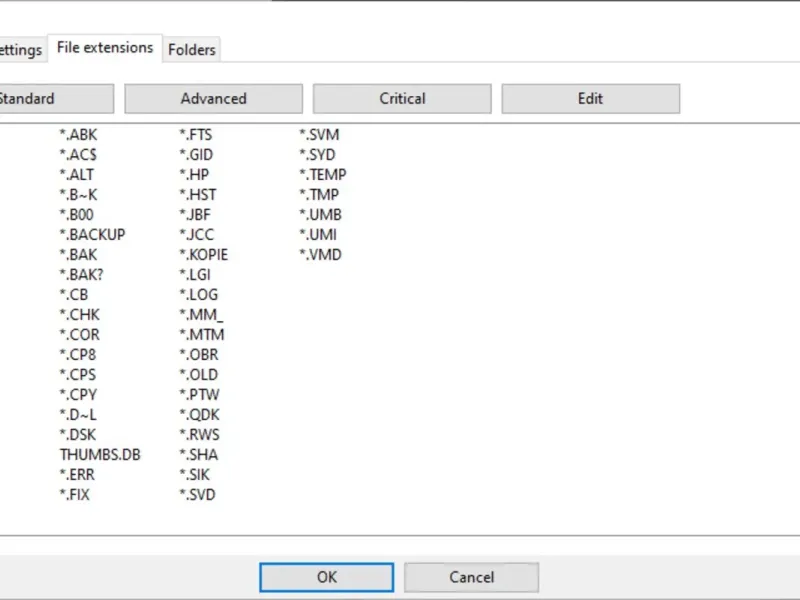Select the *.SVM entry
Screen dimensions: 800x600
point(319,135)
